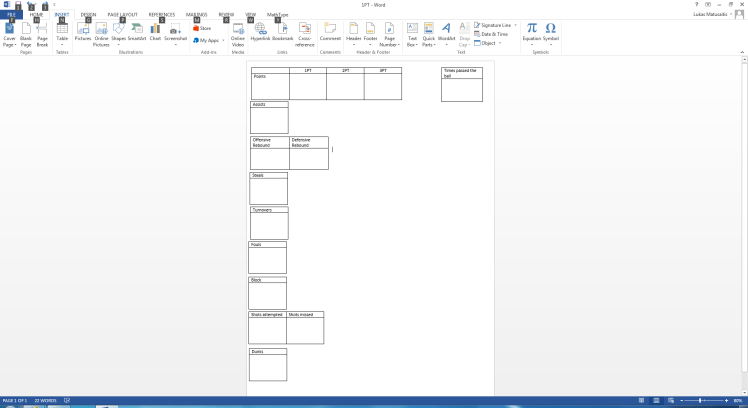Click the Store button in Add-ins

pos(202,28)
